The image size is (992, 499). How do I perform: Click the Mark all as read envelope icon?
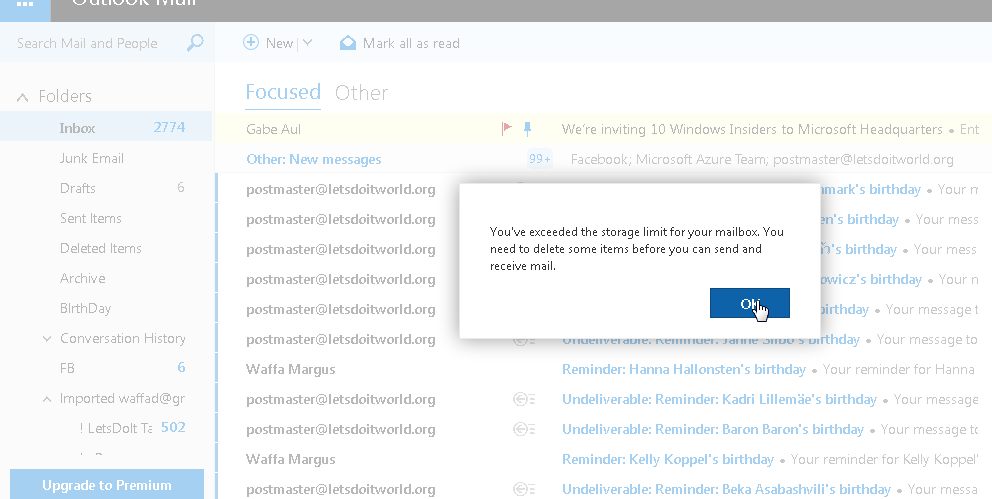348,43
